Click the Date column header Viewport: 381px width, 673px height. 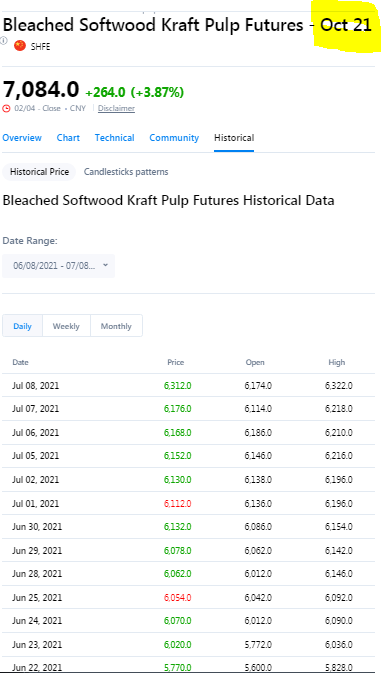point(20,362)
